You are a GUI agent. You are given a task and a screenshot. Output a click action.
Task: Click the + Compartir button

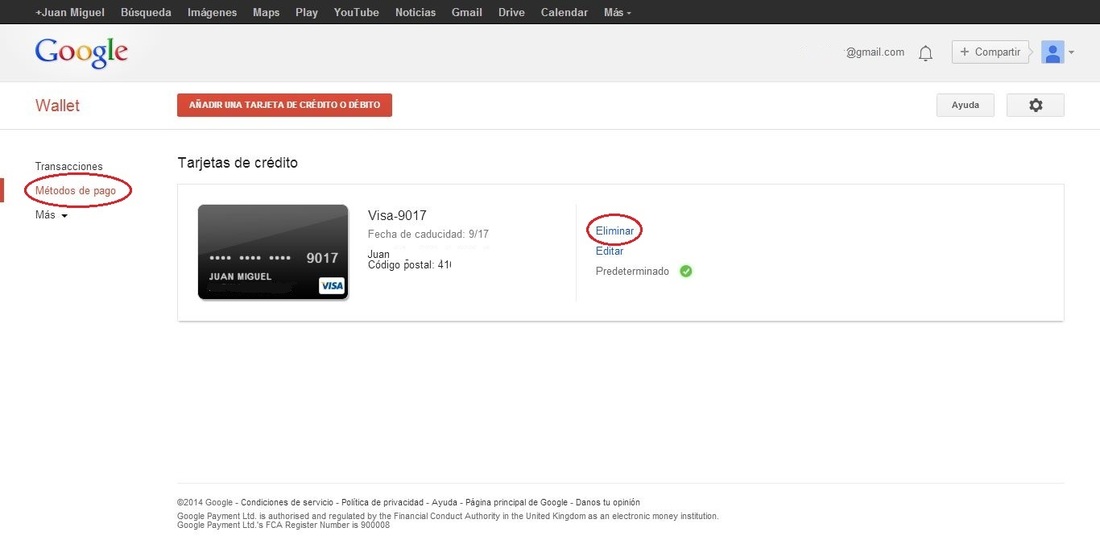tap(990, 52)
